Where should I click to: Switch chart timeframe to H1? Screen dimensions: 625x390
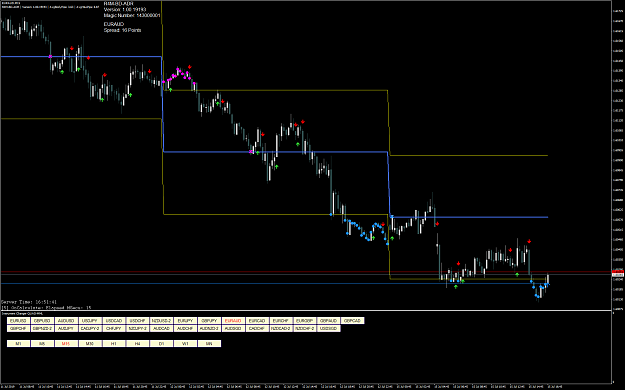(x=114, y=344)
